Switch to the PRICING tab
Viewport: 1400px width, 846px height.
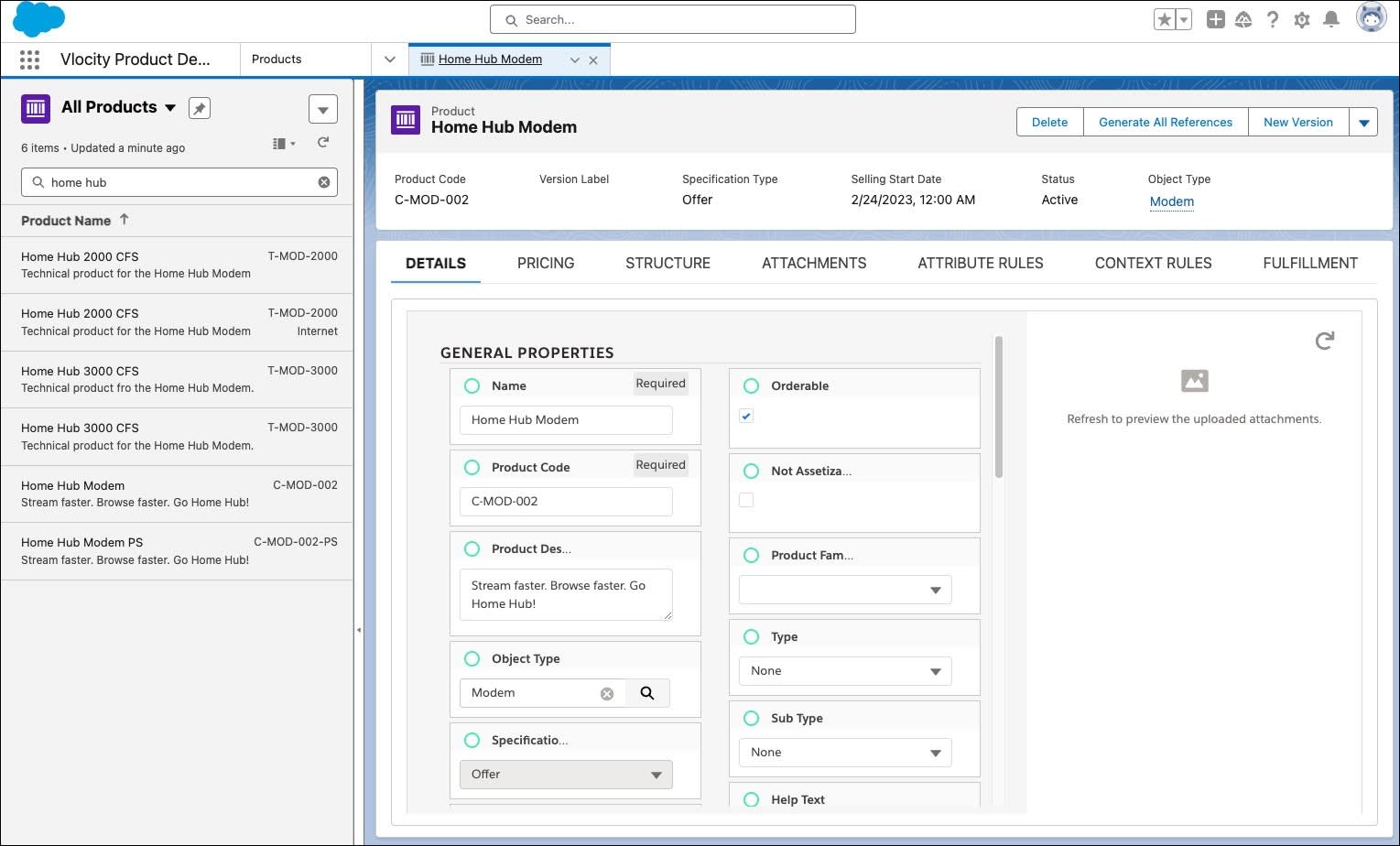point(546,263)
